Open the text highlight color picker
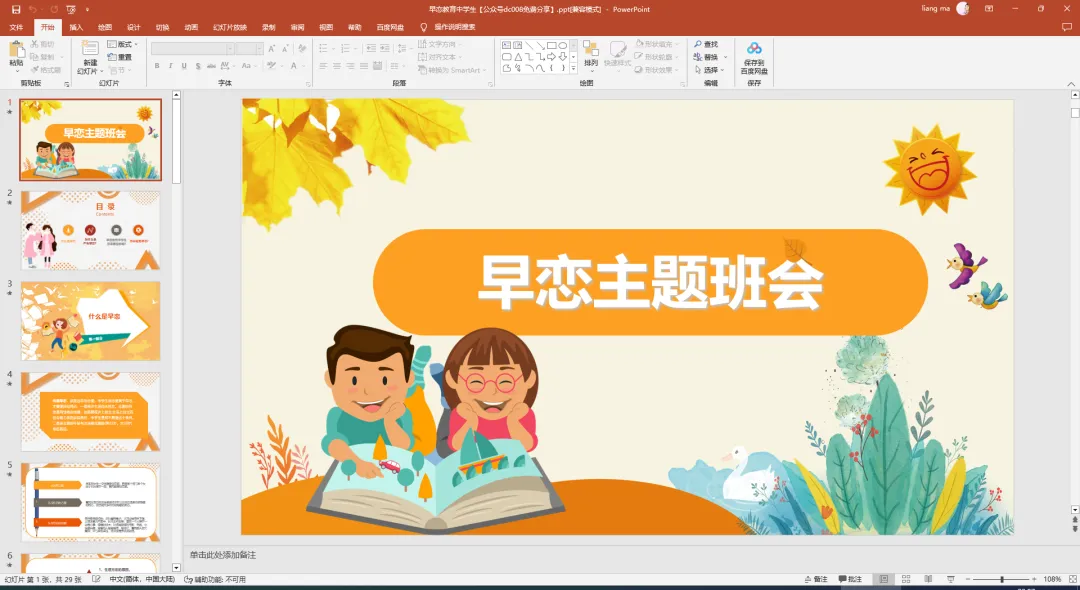 point(273,66)
